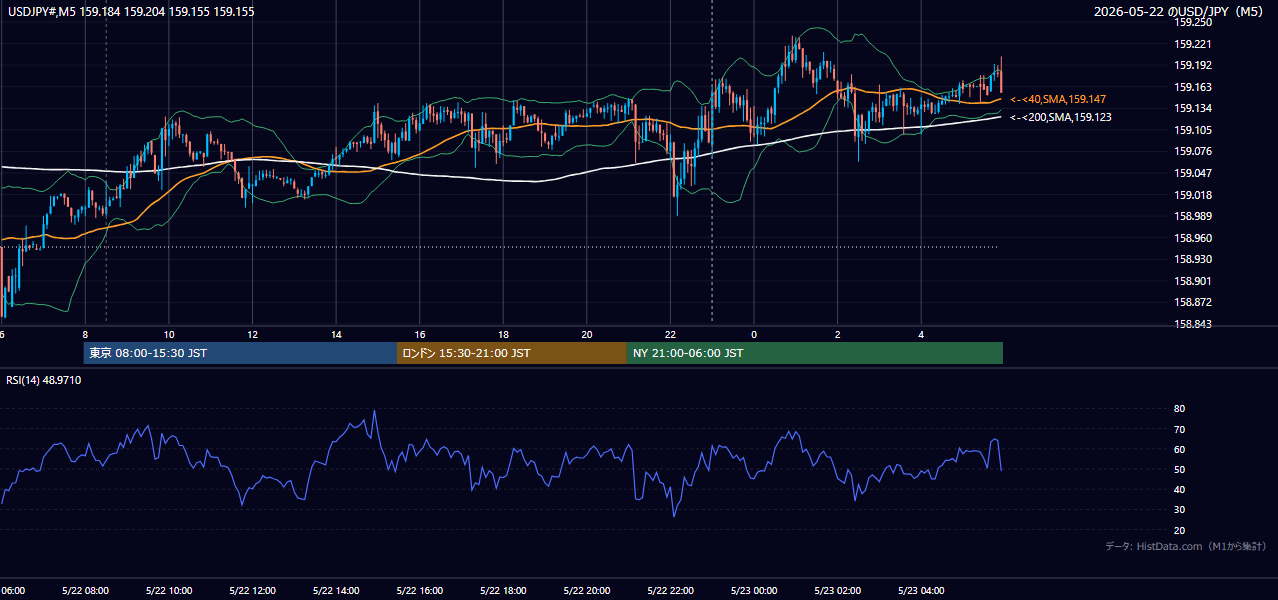Image resolution: width=1278 pixels, height=600 pixels.
Task: Click price axis label 158.901
Action: pyautogui.click(x=1193, y=281)
